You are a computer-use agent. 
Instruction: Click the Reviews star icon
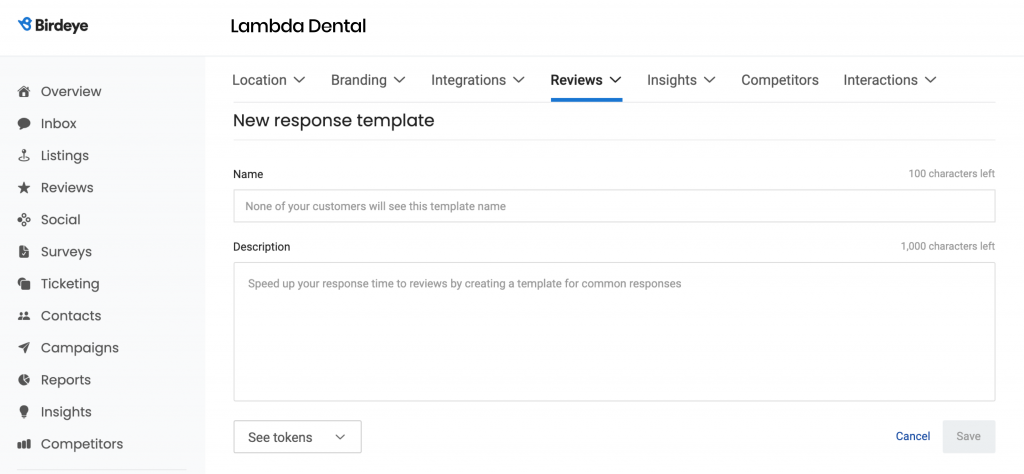[24, 187]
